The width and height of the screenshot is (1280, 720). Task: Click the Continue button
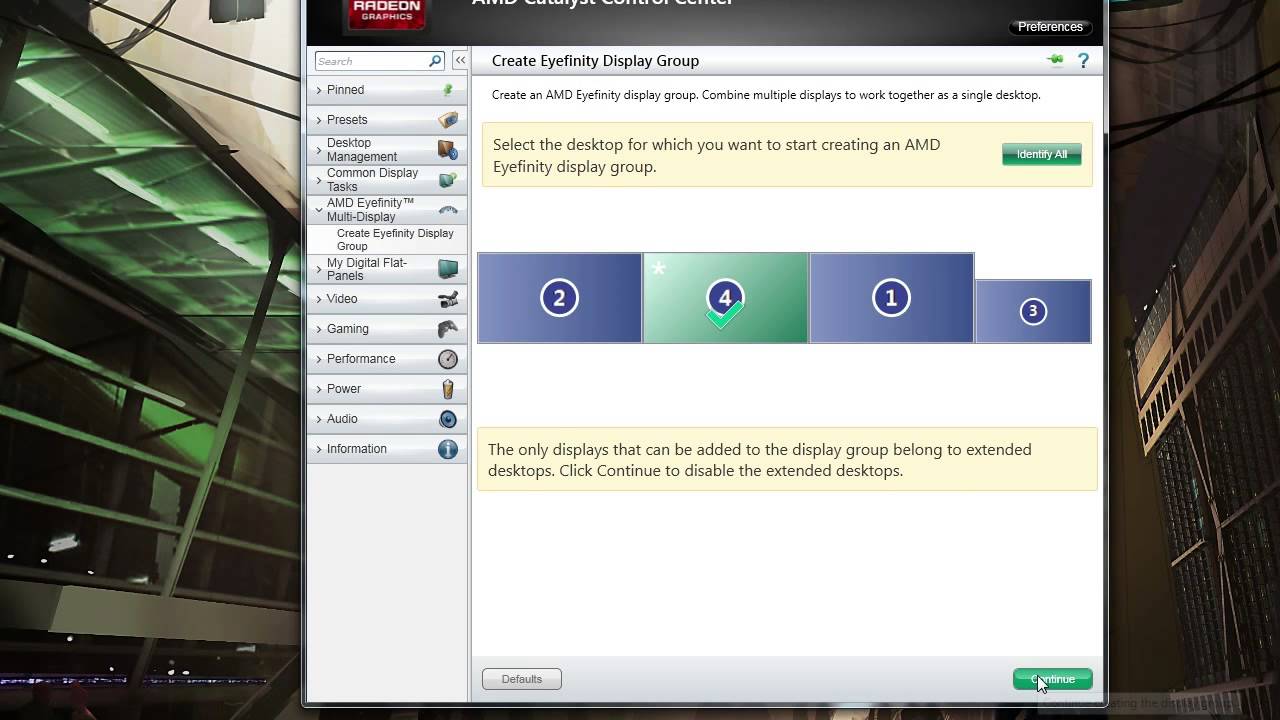point(1053,679)
